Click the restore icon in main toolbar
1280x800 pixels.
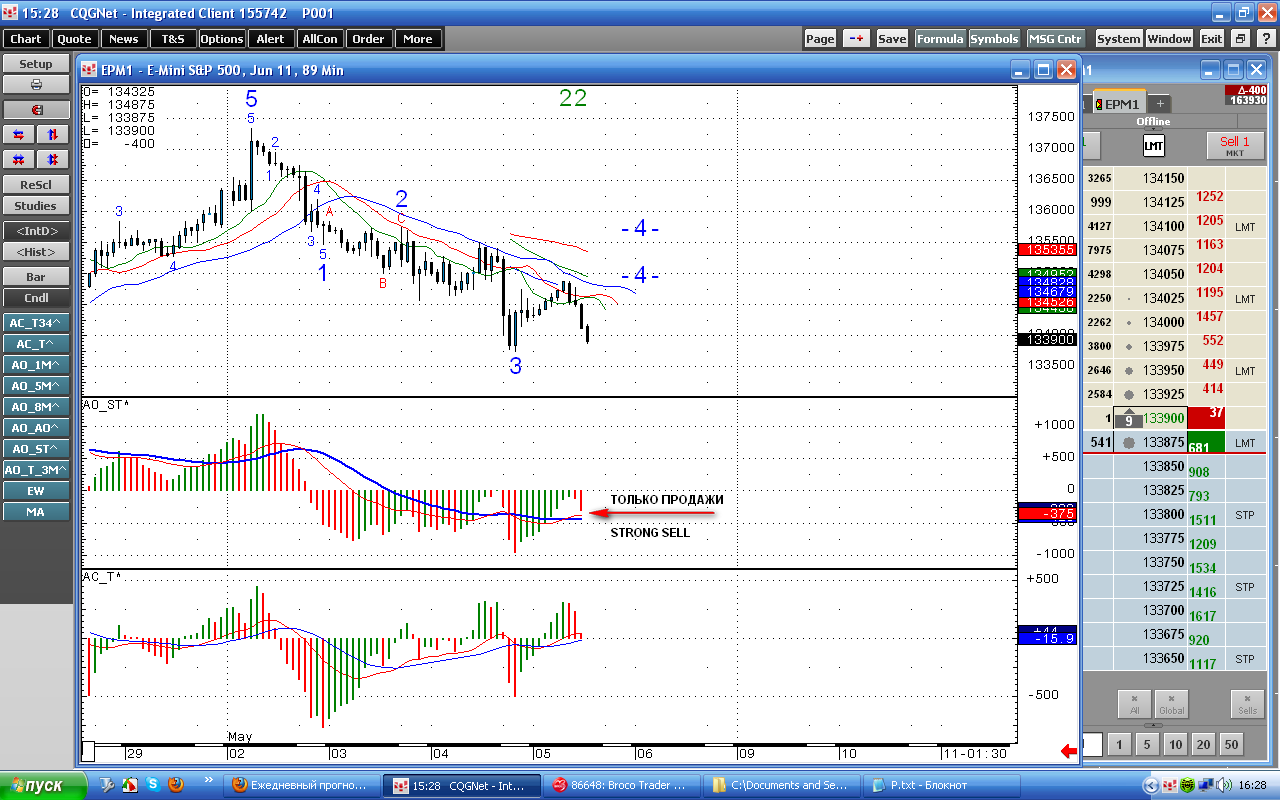(1240, 39)
